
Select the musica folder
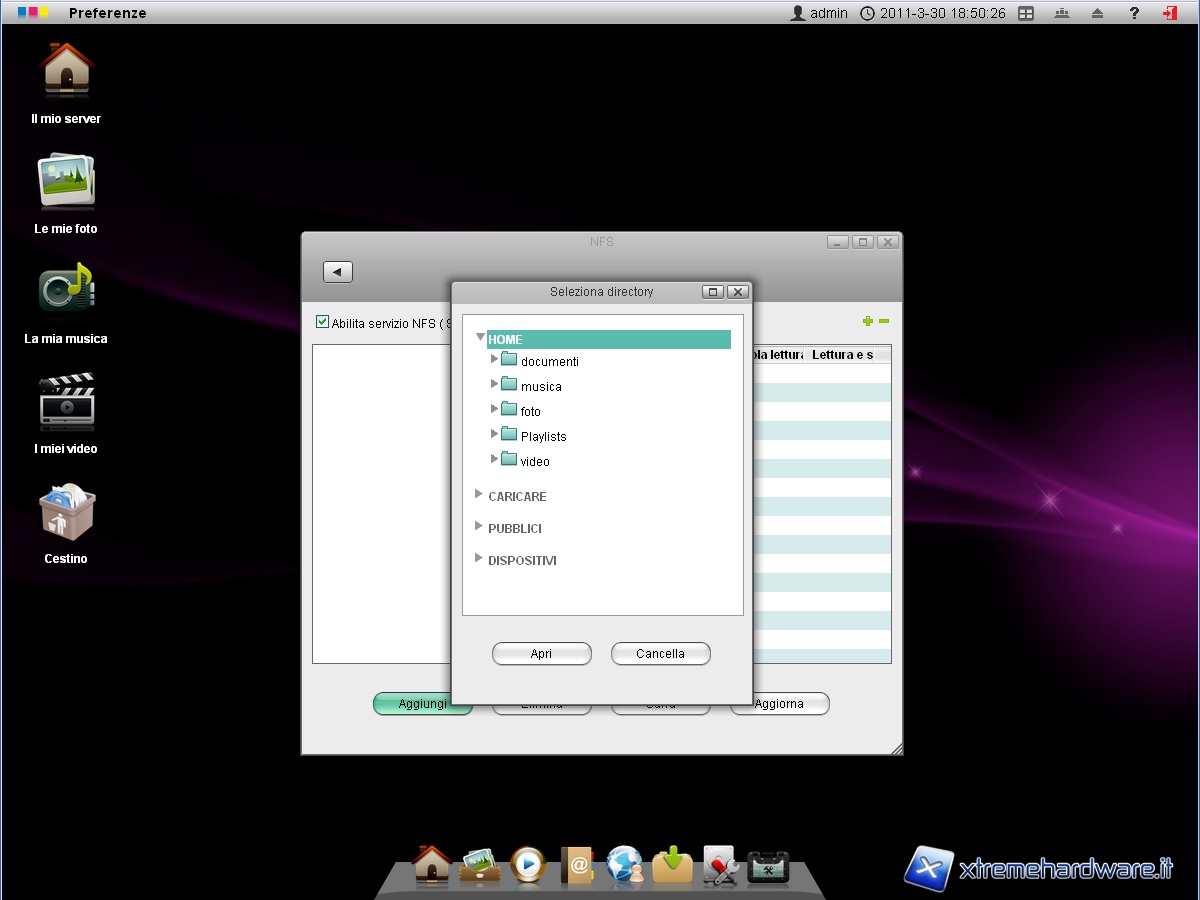(x=540, y=387)
